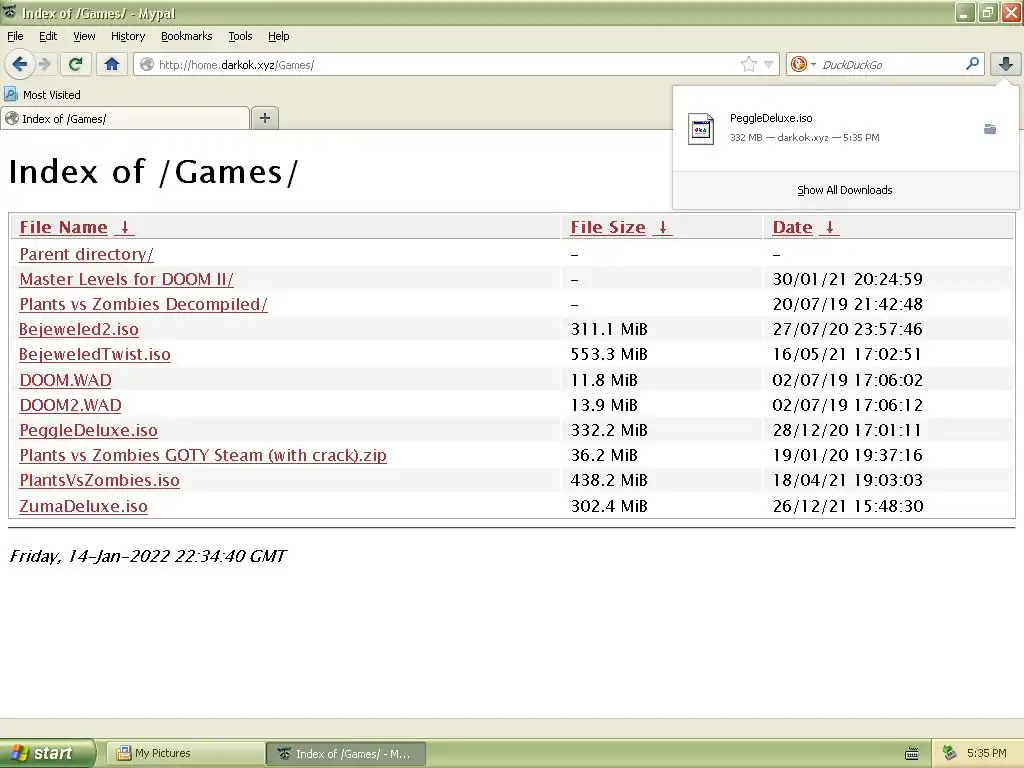Screen dimensions: 1024x768
Task: Open the Bookmarks menu
Action: [x=186, y=36]
